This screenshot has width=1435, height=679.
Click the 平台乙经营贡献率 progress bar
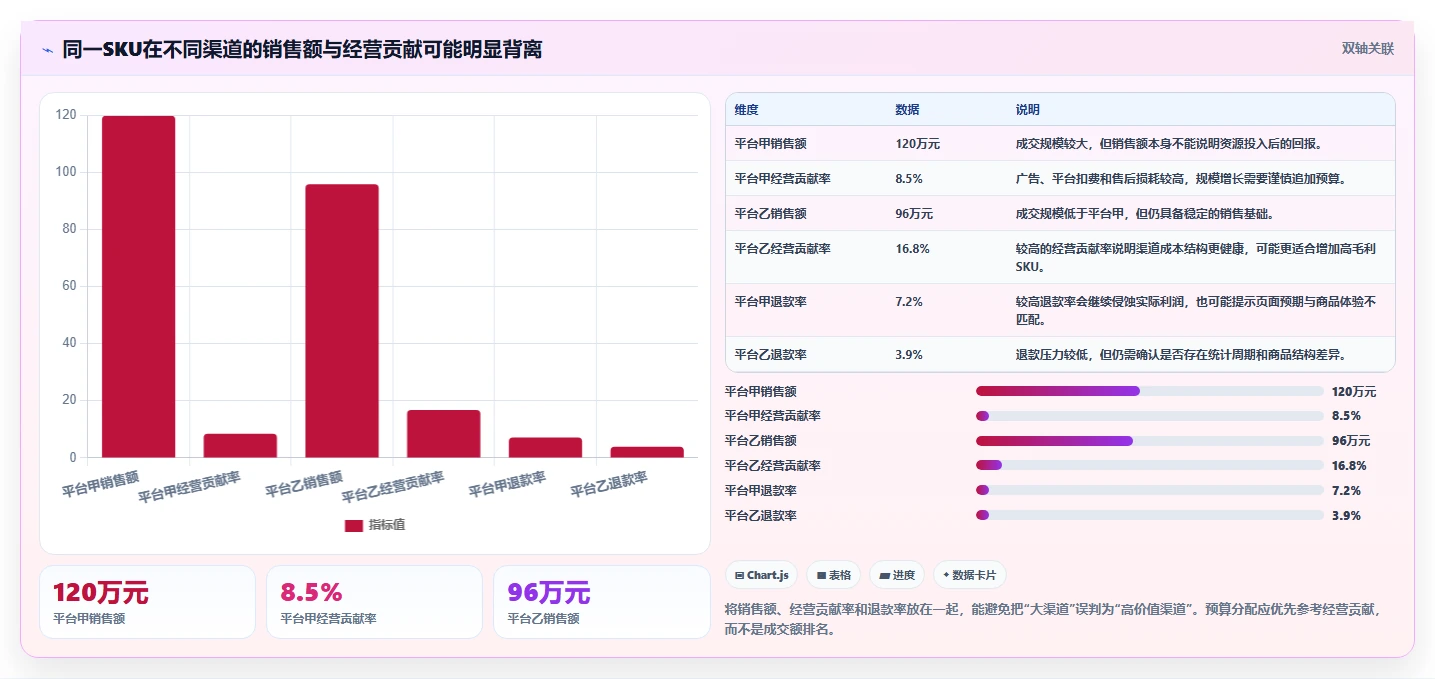[x=1150, y=465]
